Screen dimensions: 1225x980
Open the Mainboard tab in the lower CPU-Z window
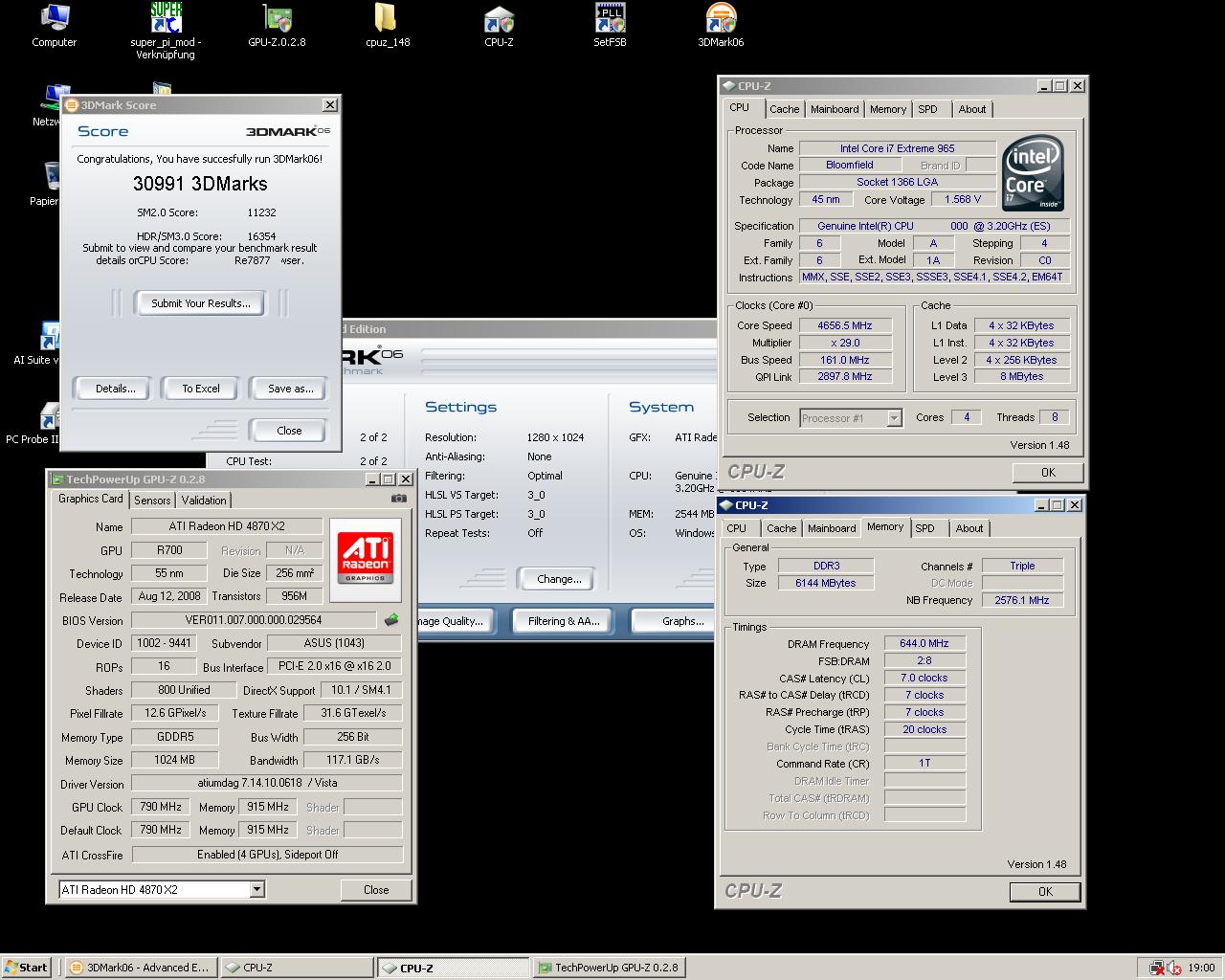pos(832,528)
